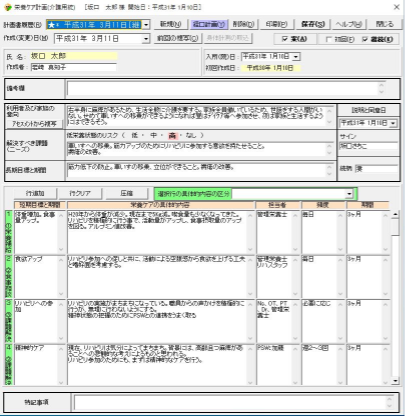405x416 pixels.
Task: Save the plan with 保存(S)
Action: coord(313,24)
